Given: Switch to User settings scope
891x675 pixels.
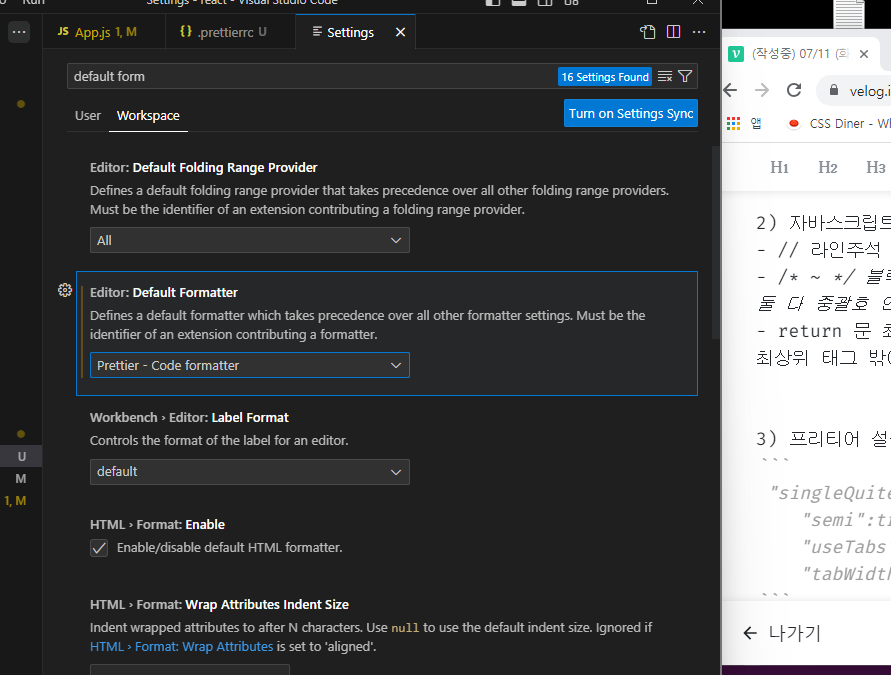Looking at the screenshot, I should coord(88,115).
